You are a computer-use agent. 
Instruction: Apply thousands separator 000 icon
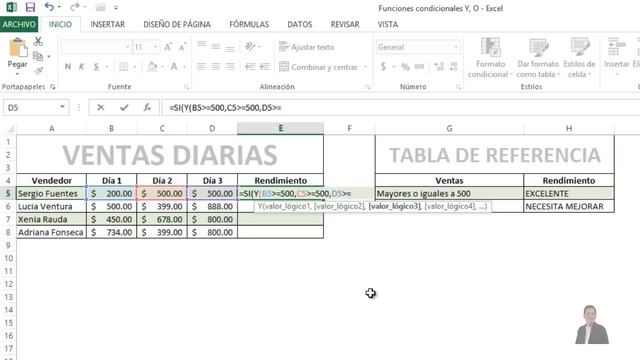tap(419, 67)
